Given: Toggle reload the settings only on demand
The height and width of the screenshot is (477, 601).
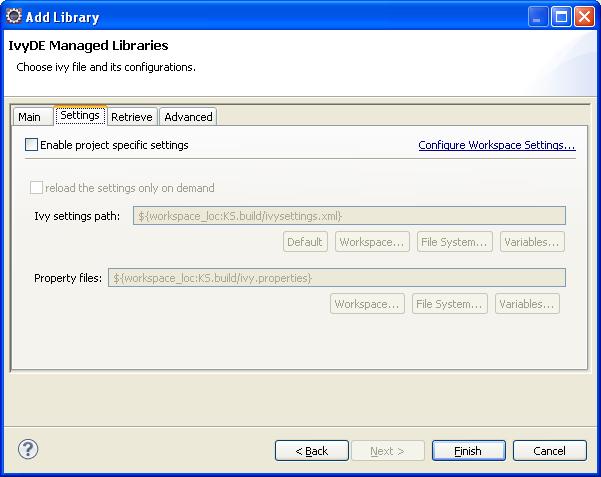Looking at the screenshot, I should point(36,188).
